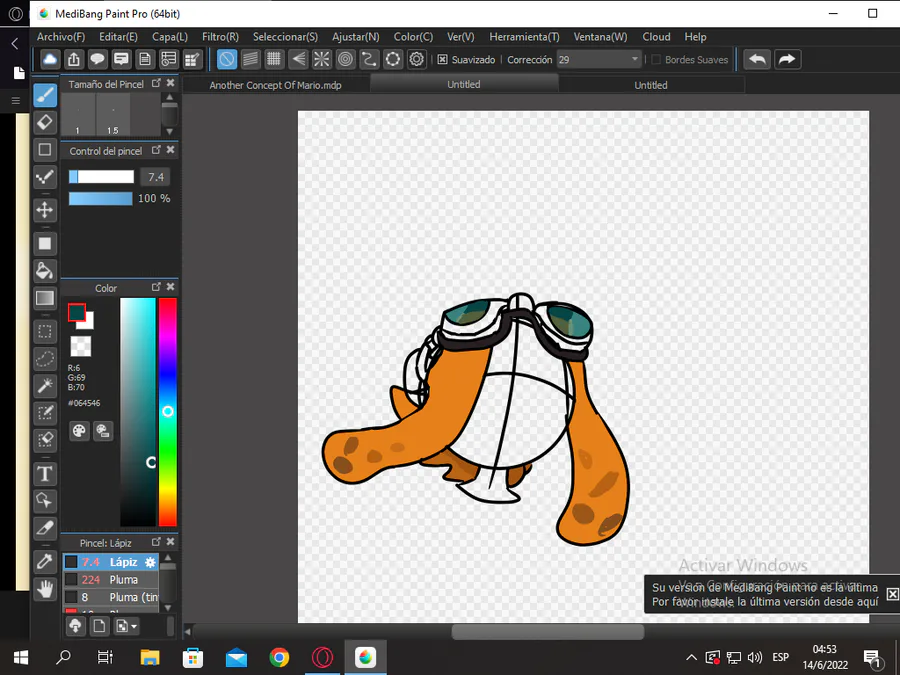Undock the Color panel
900x675 pixels.
(x=156, y=287)
